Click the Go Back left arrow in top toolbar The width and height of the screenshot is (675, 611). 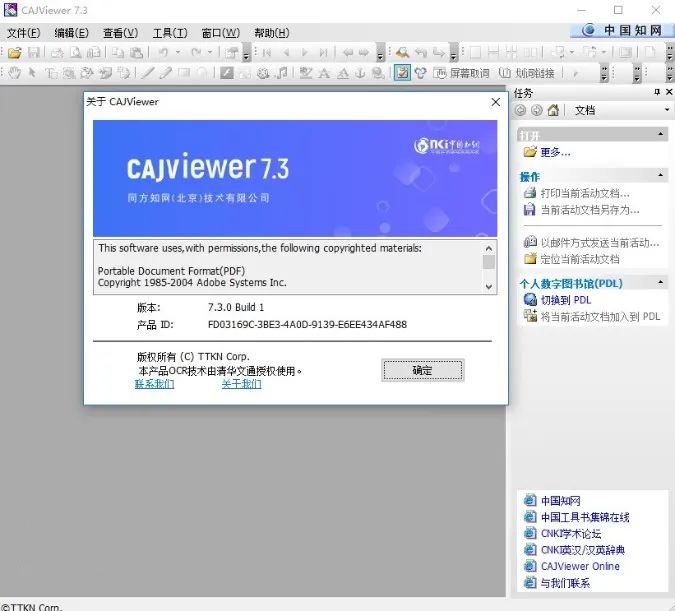click(x=348, y=53)
